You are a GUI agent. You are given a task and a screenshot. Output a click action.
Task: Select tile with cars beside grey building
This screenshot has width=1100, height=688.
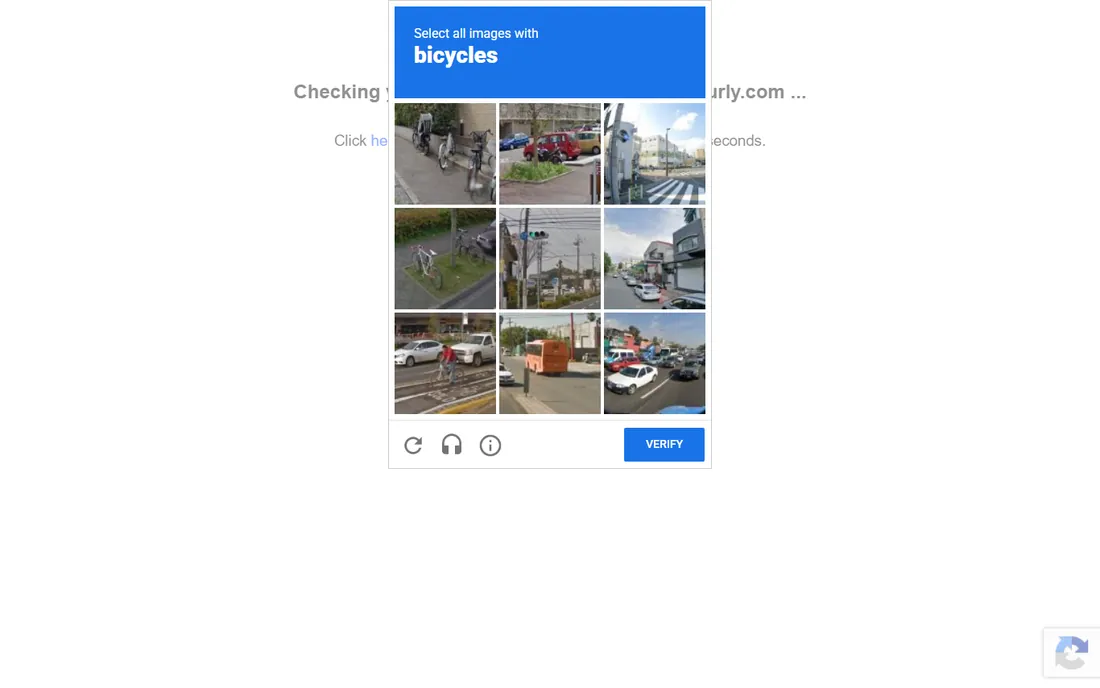coord(655,259)
